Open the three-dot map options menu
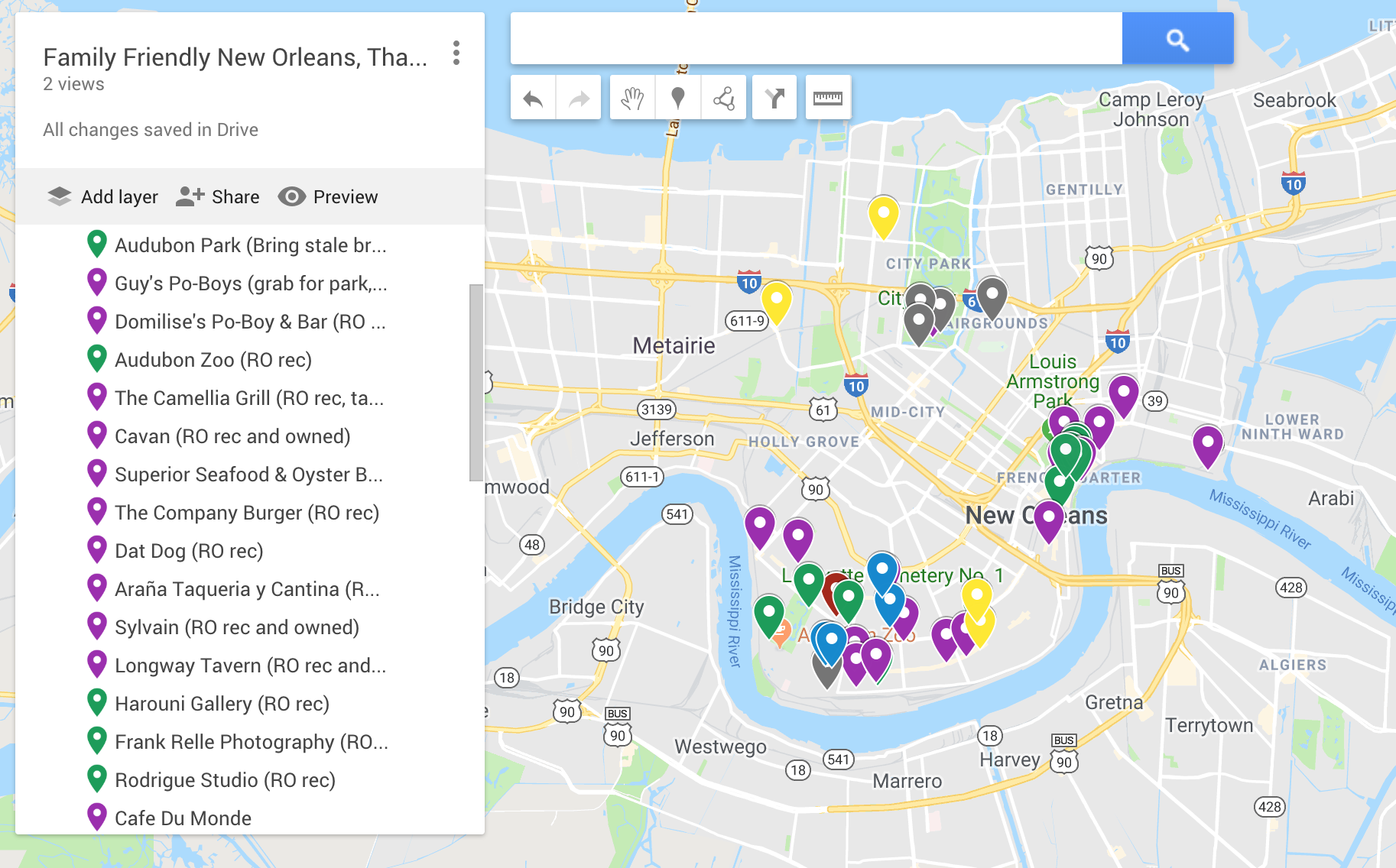Screen dimensions: 1396x868 456,53
